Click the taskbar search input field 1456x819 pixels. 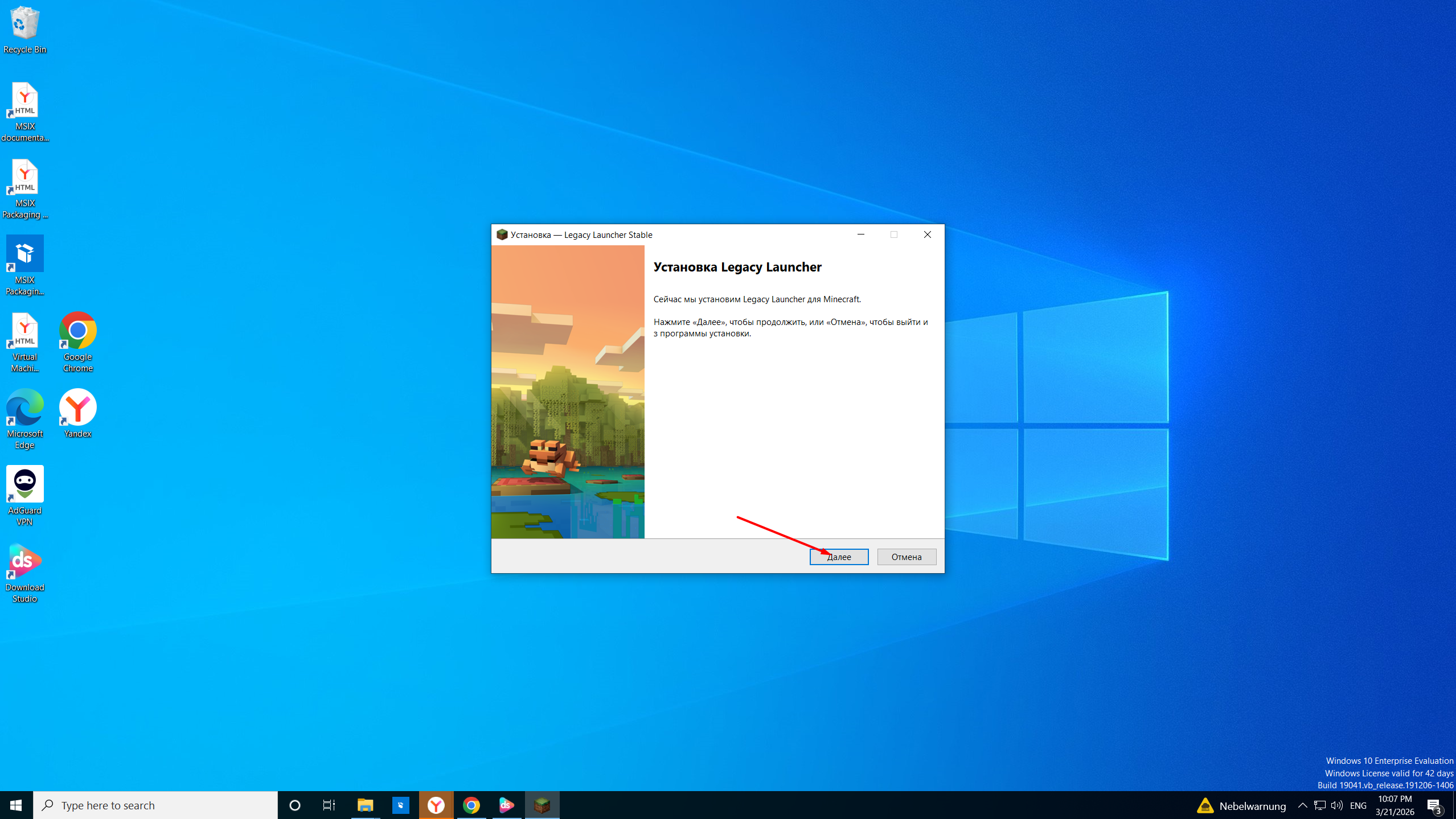155,805
